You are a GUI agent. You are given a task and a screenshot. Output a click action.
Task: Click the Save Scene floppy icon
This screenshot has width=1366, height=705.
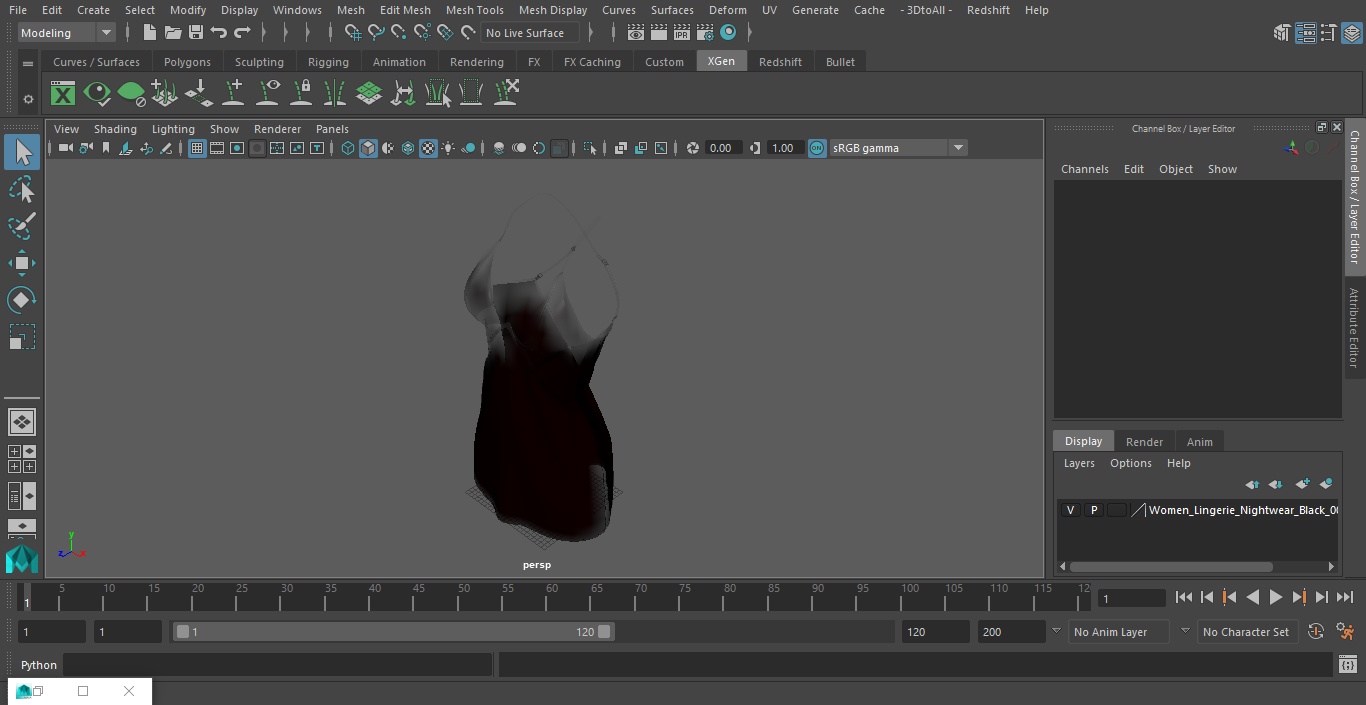pyautogui.click(x=196, y=33)
